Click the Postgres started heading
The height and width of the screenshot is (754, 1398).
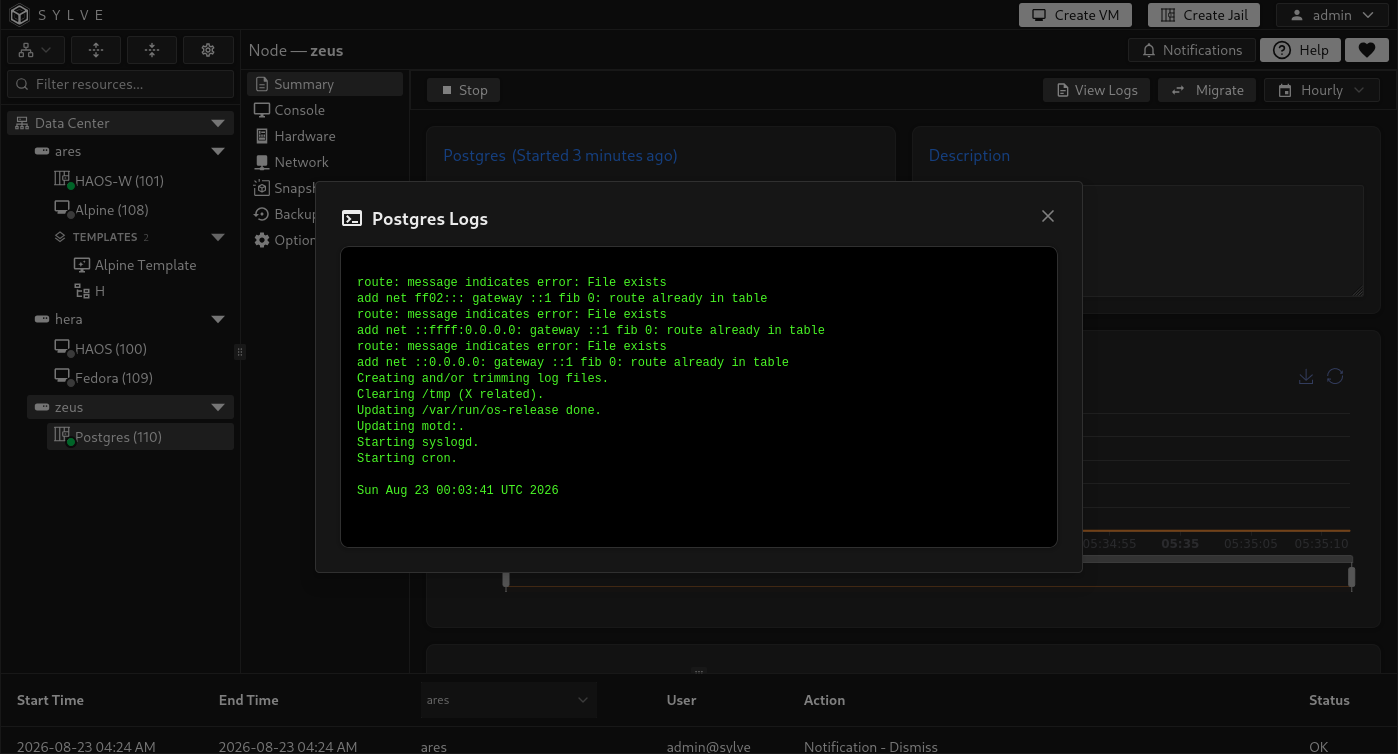[560, 155]
